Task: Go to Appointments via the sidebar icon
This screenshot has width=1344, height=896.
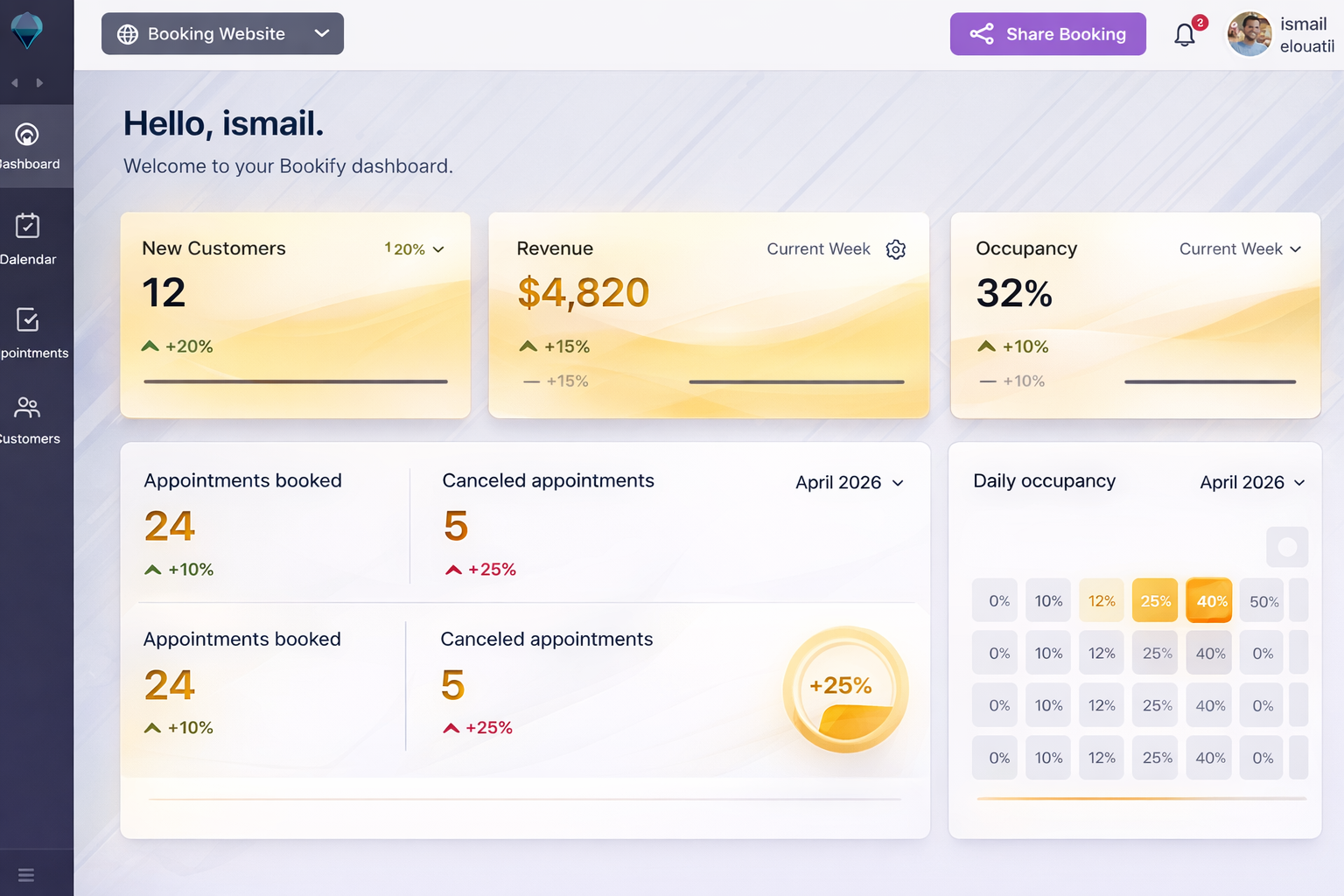Action: (29, 331)
